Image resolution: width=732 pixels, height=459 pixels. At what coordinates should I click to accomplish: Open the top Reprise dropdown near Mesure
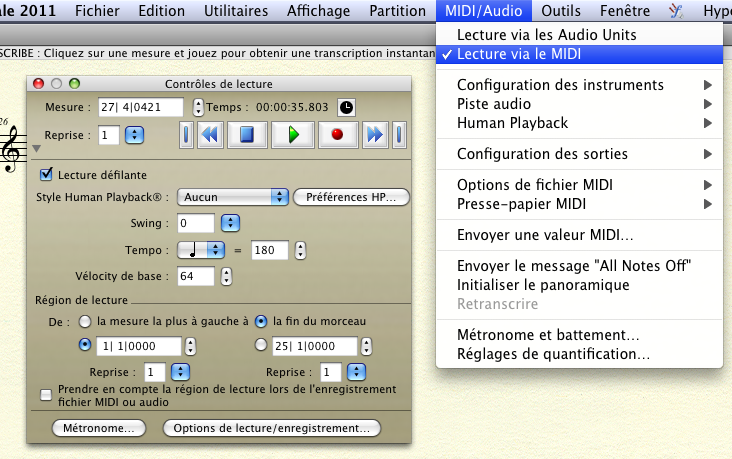pos(134,135)
